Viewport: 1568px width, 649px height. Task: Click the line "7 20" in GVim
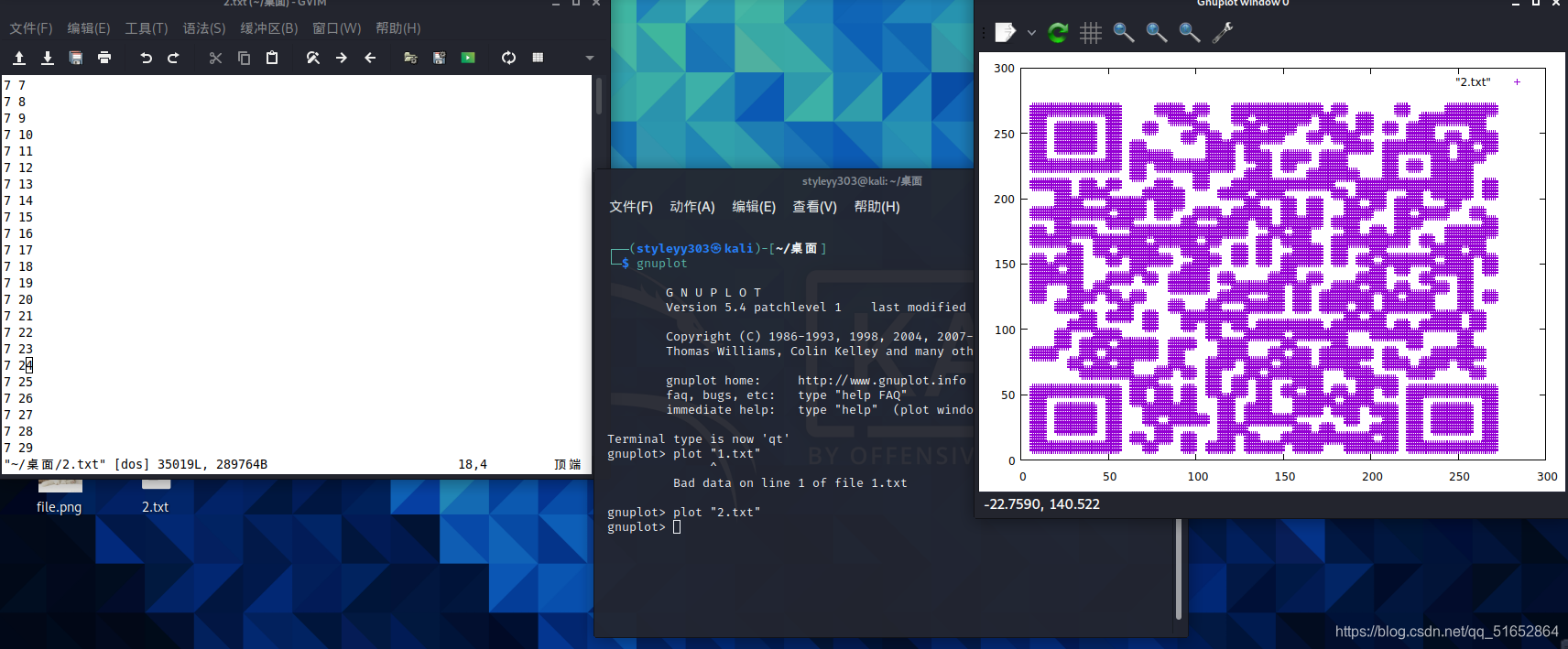click(x=18, y=299)
